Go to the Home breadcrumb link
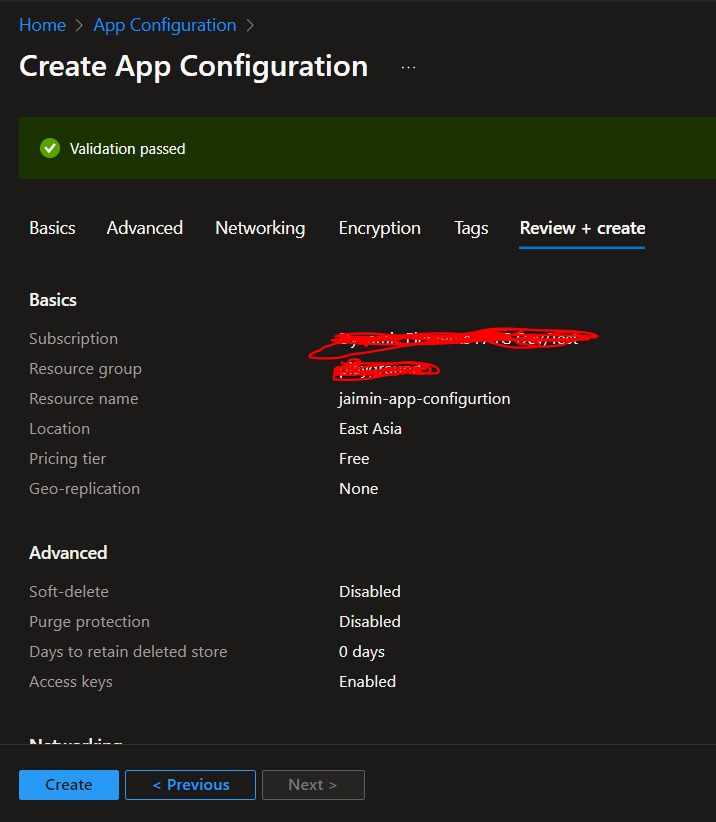The width and height of the screenshot is (716, 822). coord(42,25)
